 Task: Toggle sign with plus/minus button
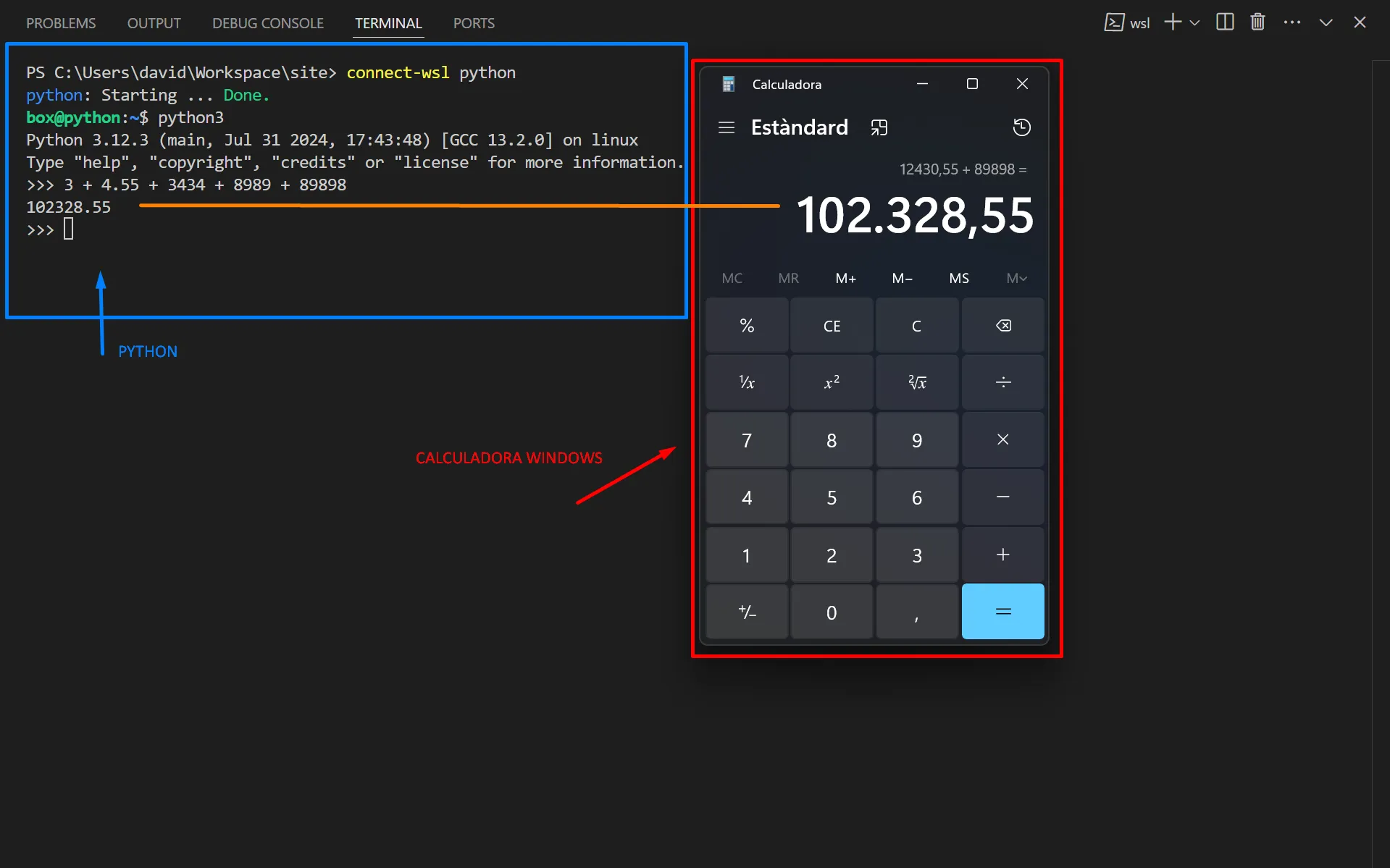[747, 612]
